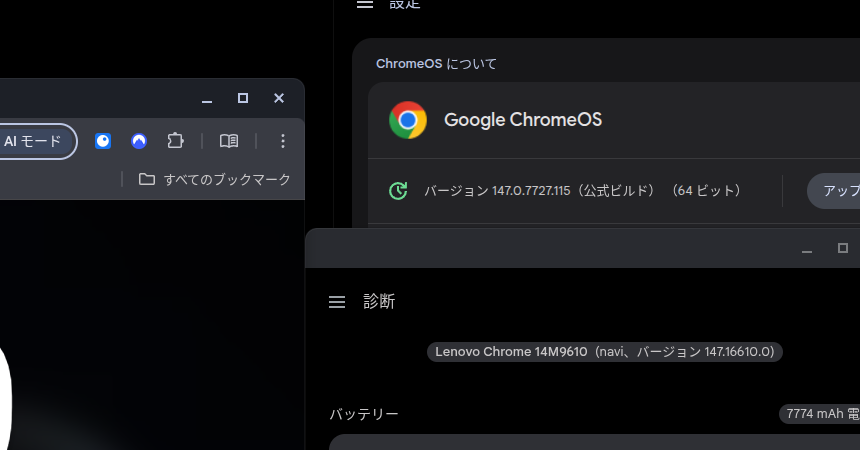Open the NordVPN-style mountain extension icon
860x450 pixels.
coord(139,141)
